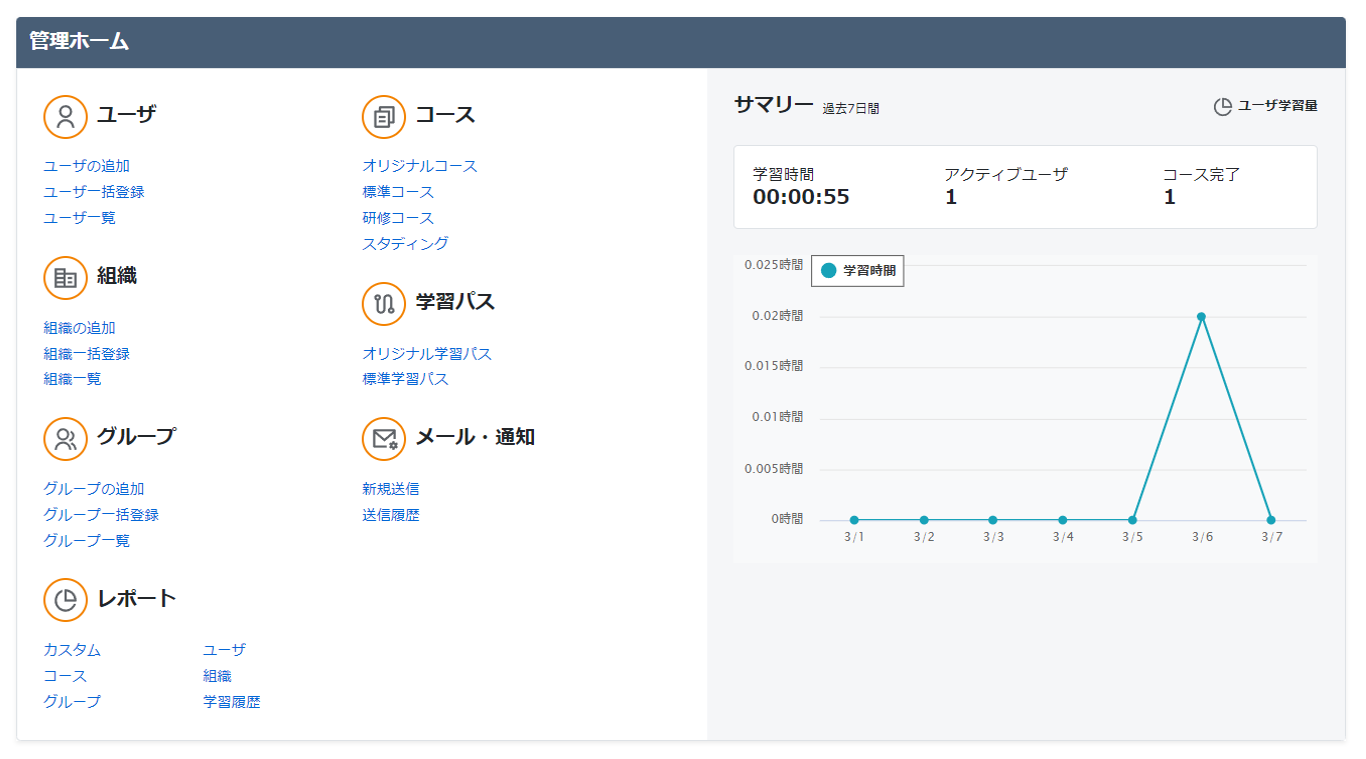This screenshot has width=1366, height=759.
Task: Click the 組織 section building icon
Action: coord(66,278)
